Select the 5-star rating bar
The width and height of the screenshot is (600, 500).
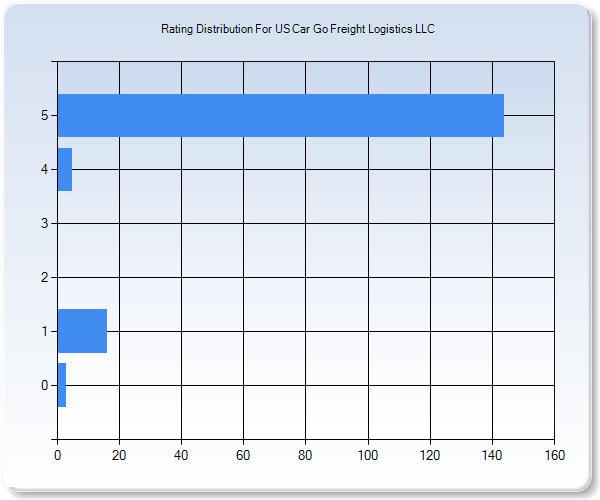[x=280, y=115]
